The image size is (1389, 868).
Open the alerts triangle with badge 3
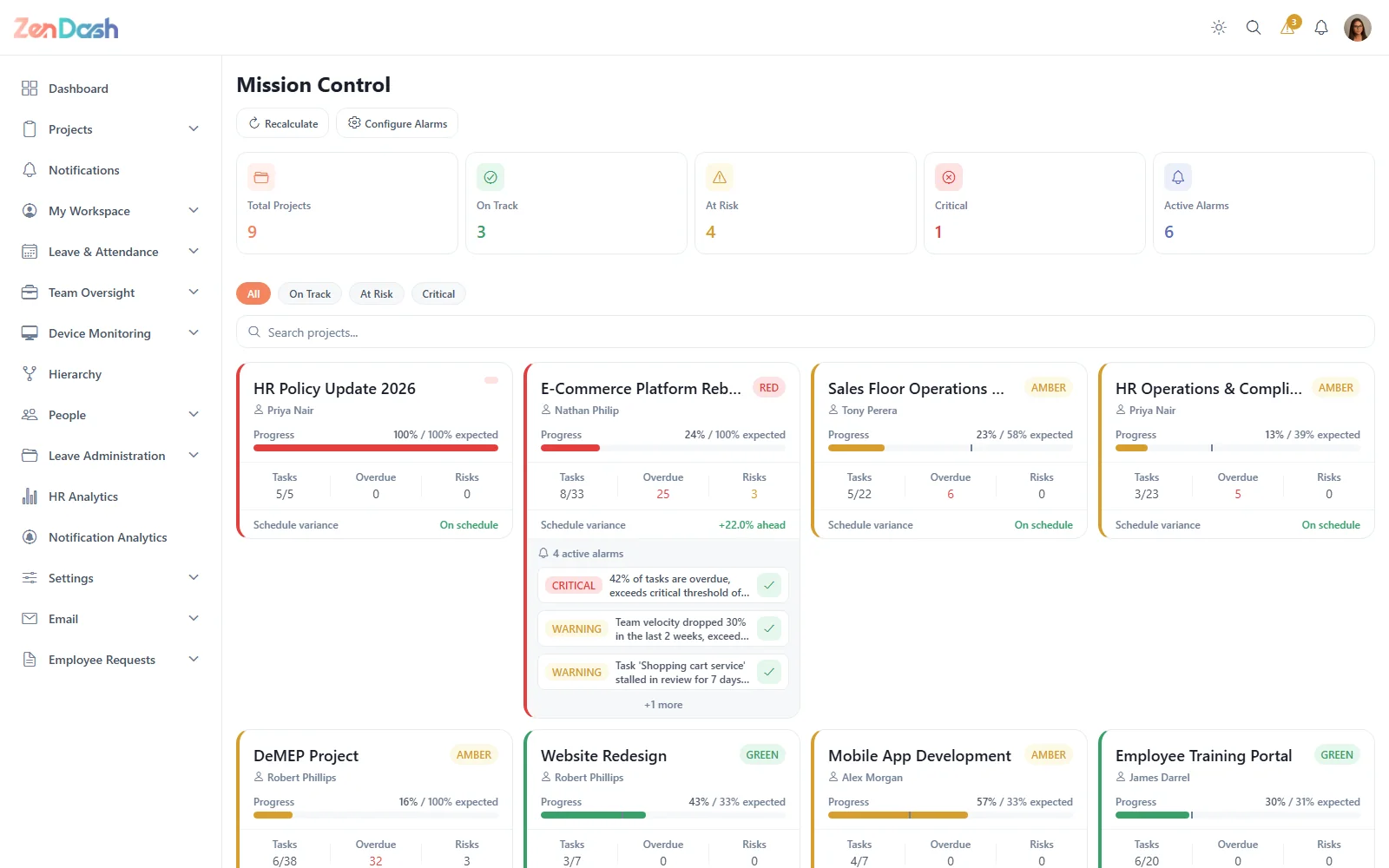1288,27
